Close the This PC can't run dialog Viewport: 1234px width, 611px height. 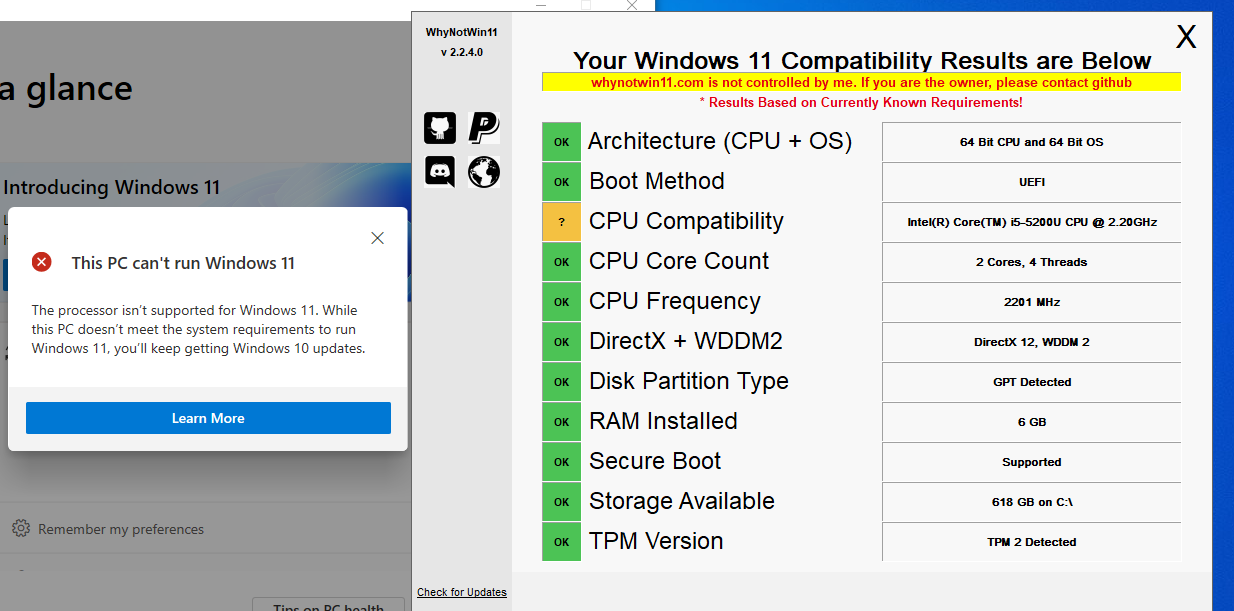(377, 238)
